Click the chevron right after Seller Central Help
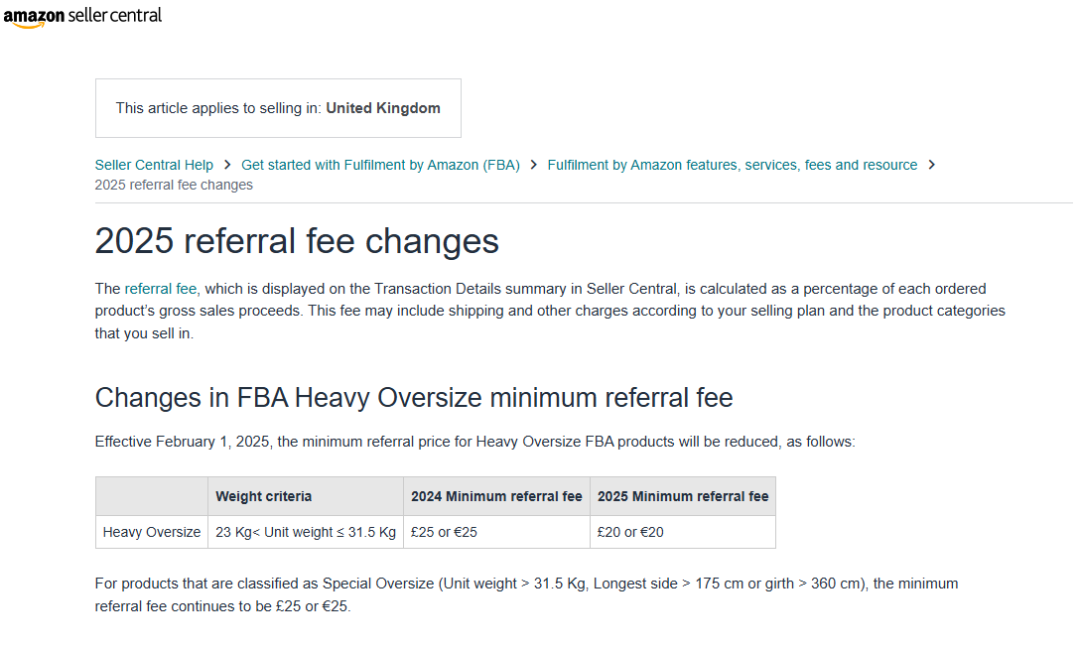 click(228, 165)
